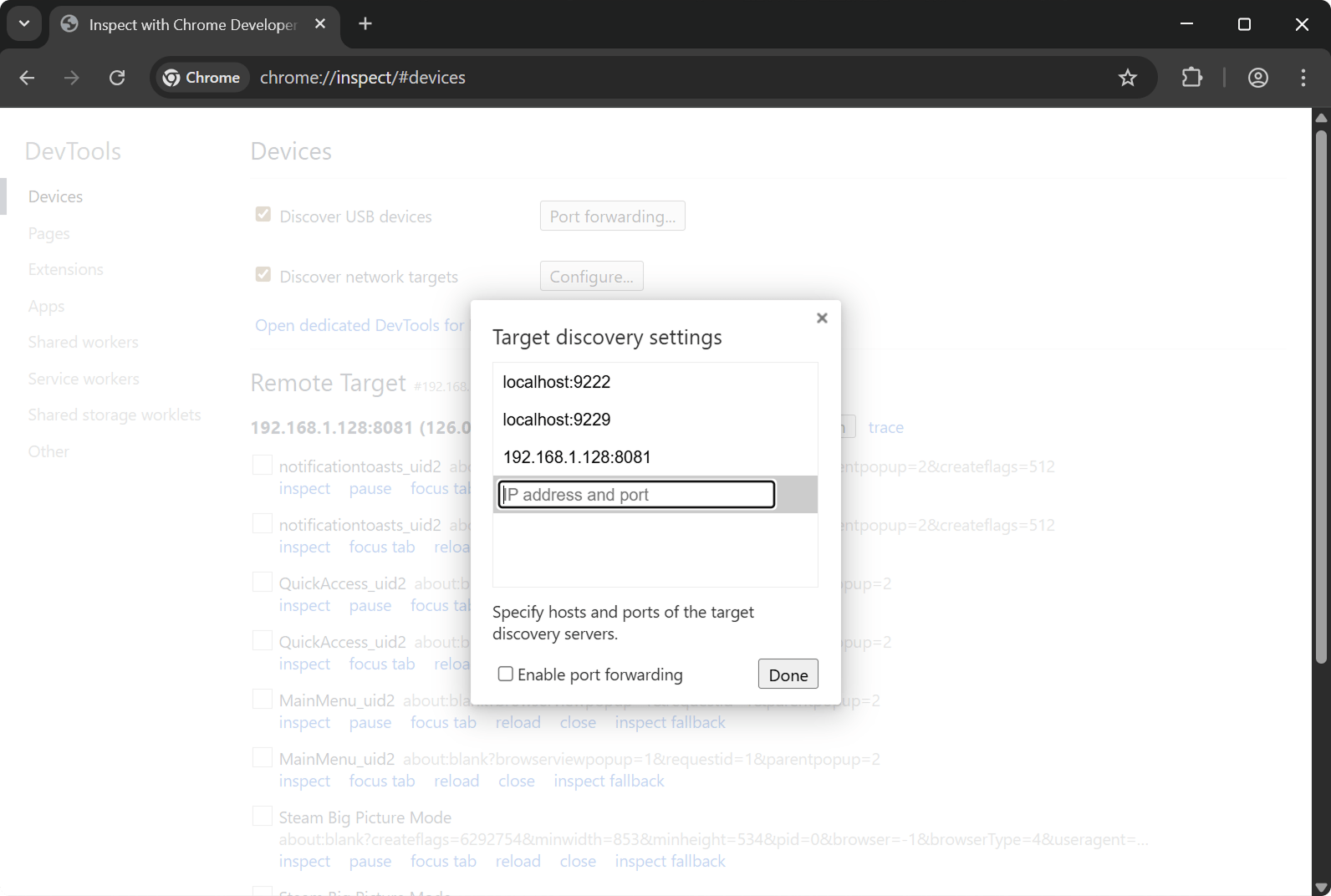Expand the tab search dropdown arrow

(24, 24)
